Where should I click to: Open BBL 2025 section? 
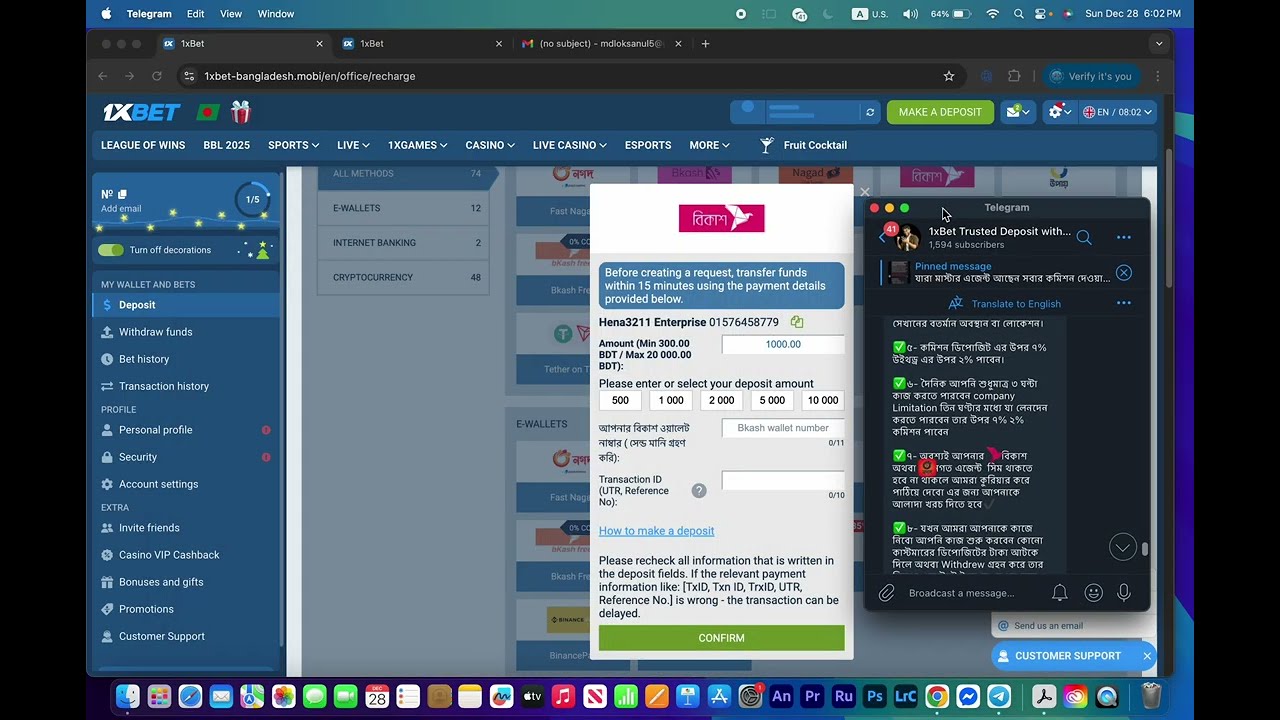(227, 145)
